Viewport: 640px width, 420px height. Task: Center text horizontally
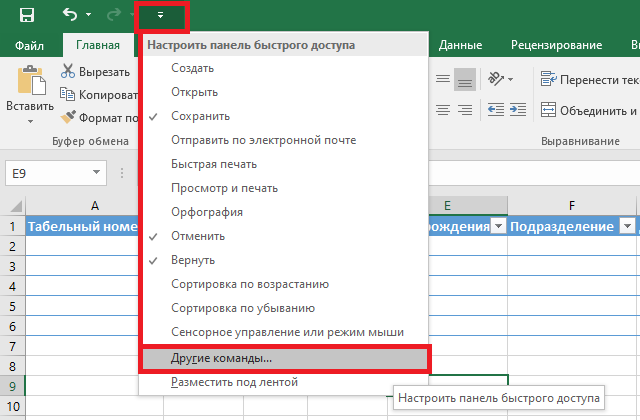pos(443,110)
